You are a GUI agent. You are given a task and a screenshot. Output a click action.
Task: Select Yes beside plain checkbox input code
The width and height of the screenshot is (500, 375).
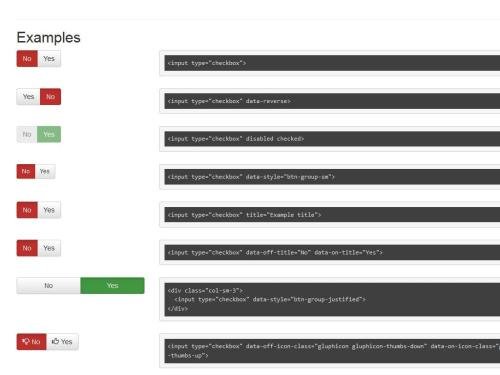coord(49,59)
